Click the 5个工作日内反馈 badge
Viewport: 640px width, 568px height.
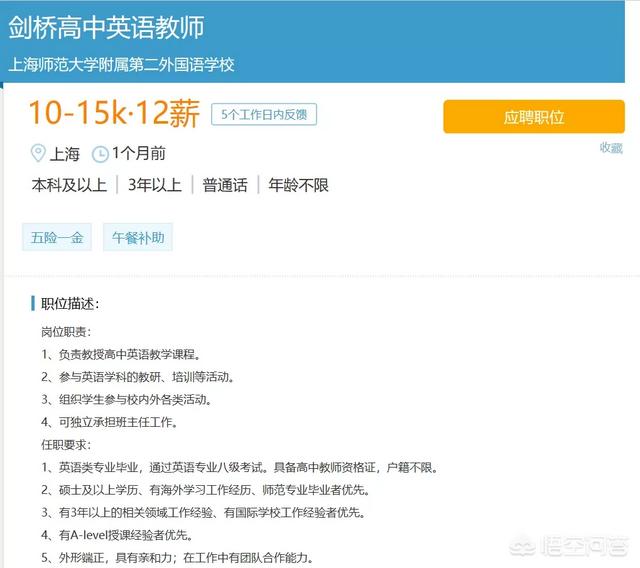tap(264, 115)
